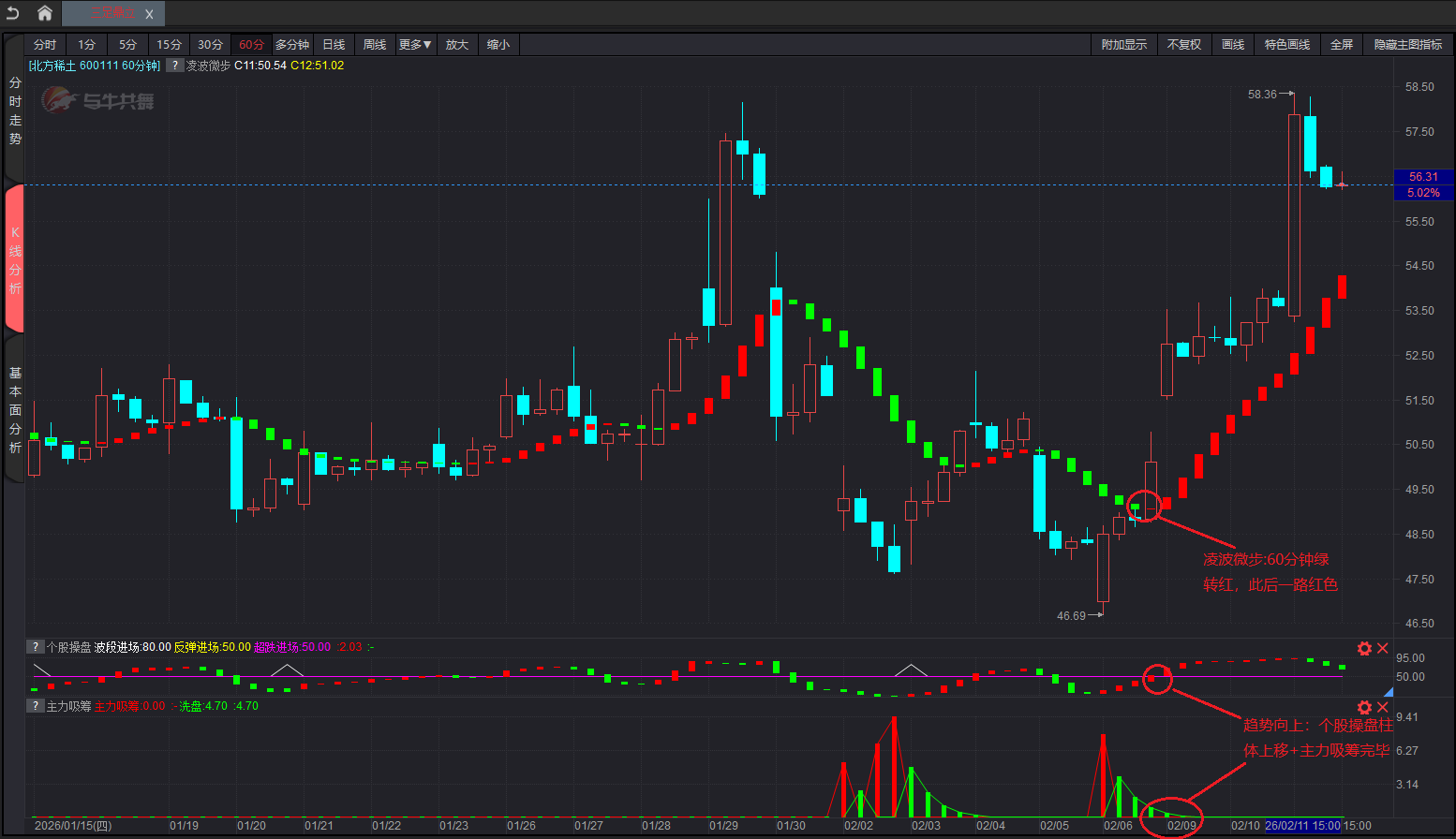Expand the 更多 period dropdown
The image size is (1456, 839).
point(414,45)
